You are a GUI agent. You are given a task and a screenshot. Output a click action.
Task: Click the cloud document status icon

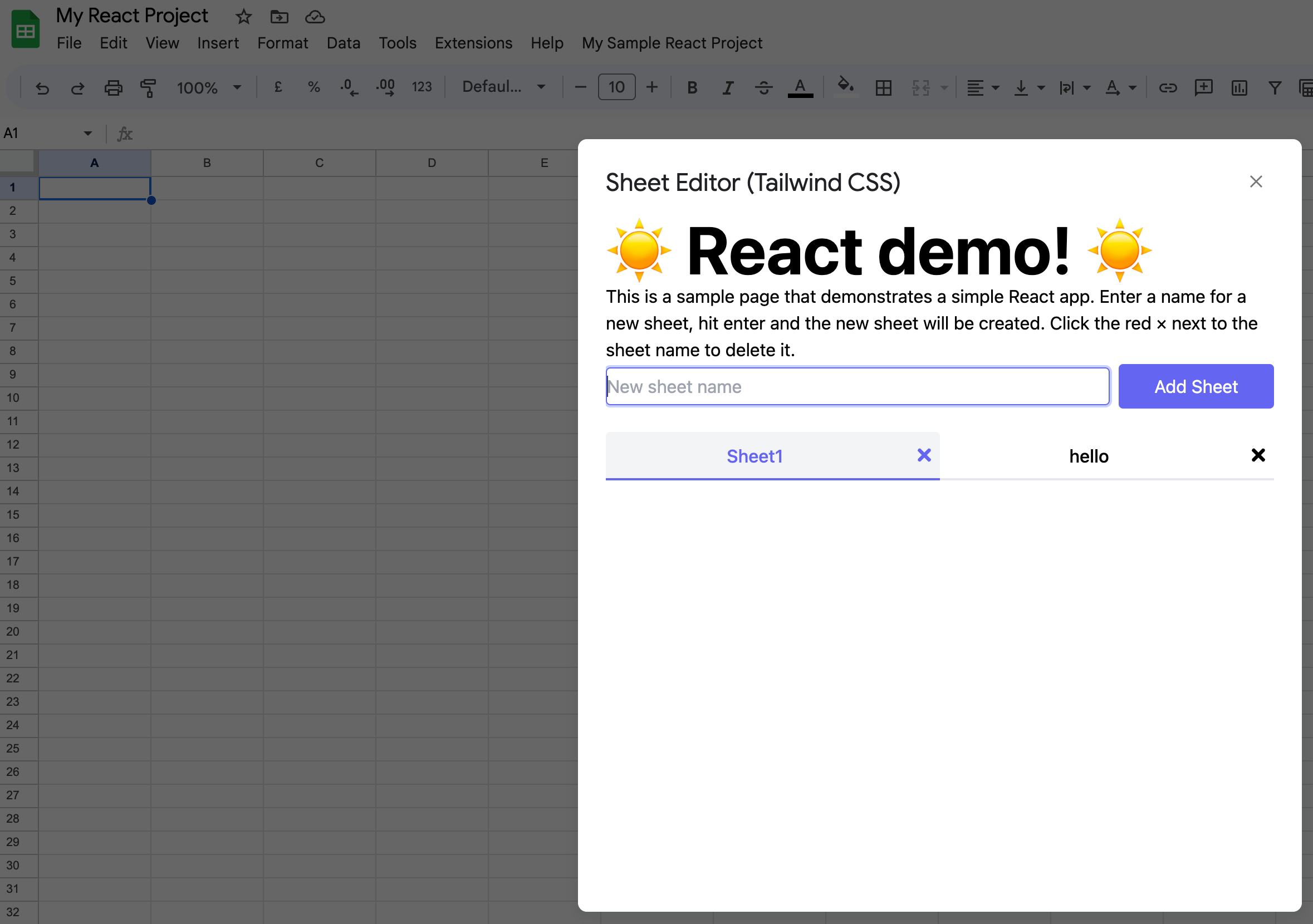[315, 17]
